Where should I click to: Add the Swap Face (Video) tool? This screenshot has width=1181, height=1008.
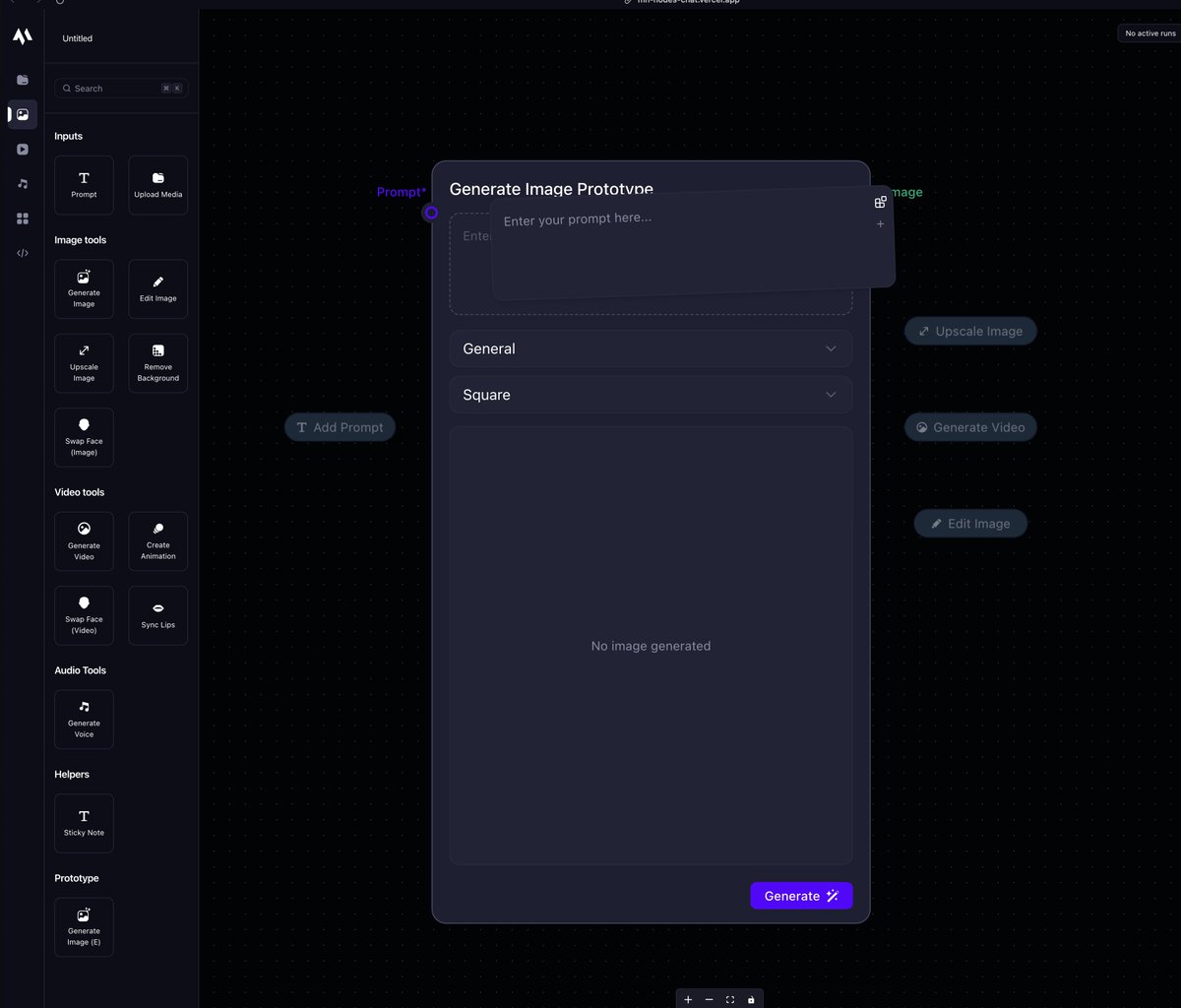coord(84,616)
